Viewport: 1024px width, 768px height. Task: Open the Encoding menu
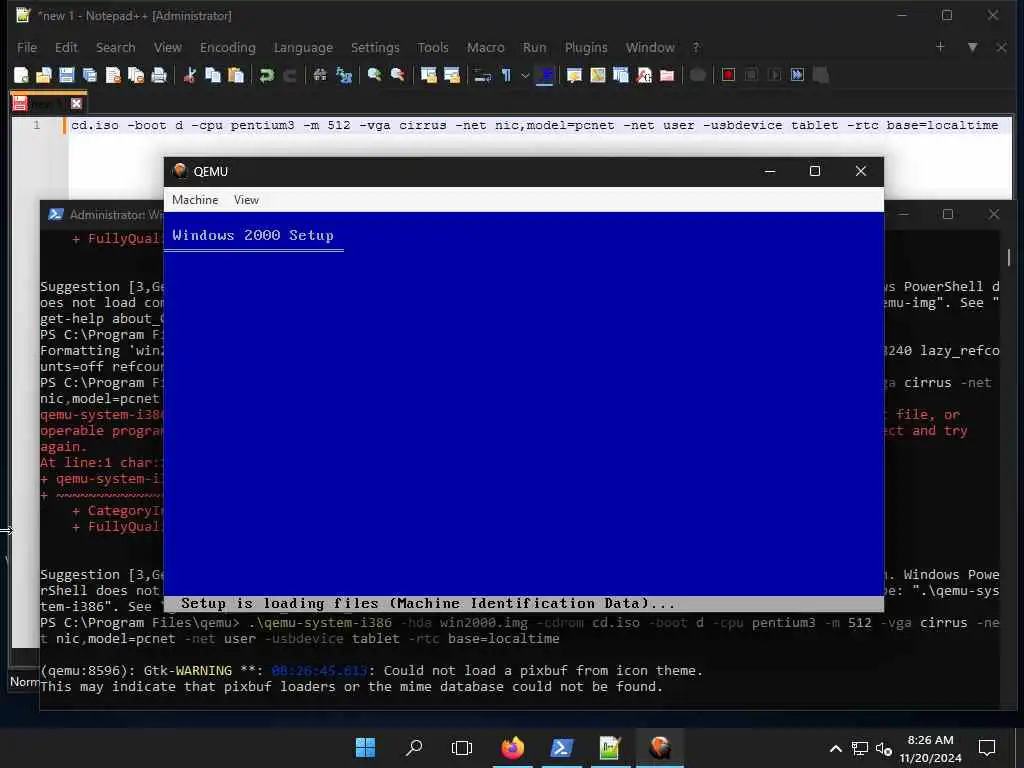coord(228,48)
